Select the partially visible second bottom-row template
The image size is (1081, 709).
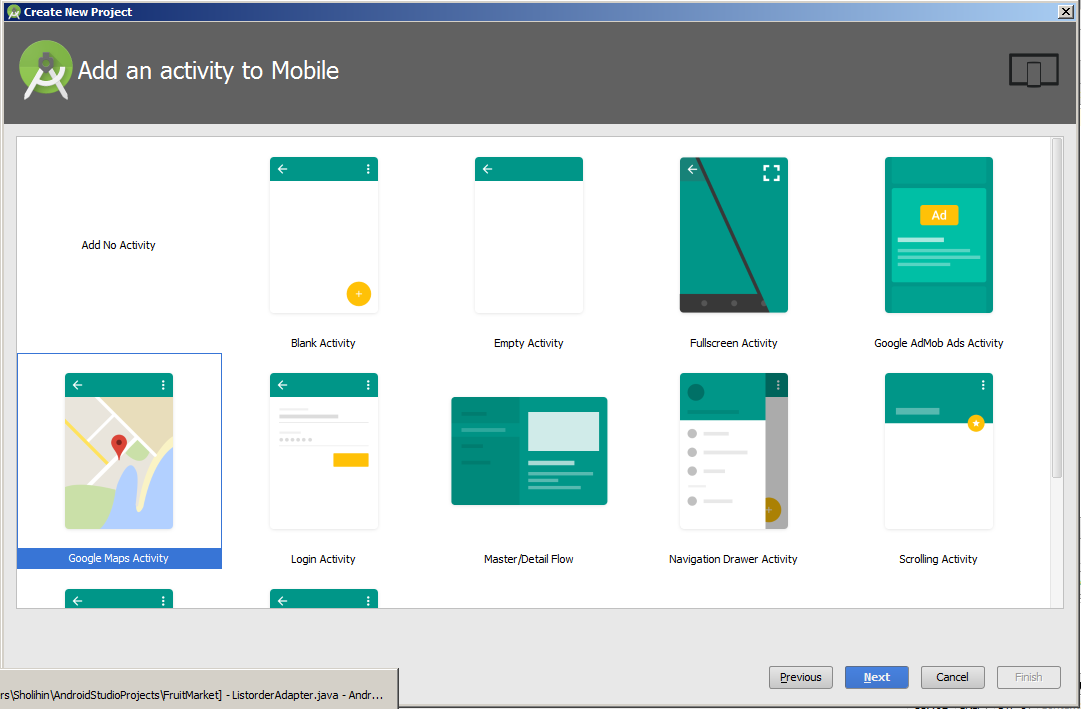(323, 599)
